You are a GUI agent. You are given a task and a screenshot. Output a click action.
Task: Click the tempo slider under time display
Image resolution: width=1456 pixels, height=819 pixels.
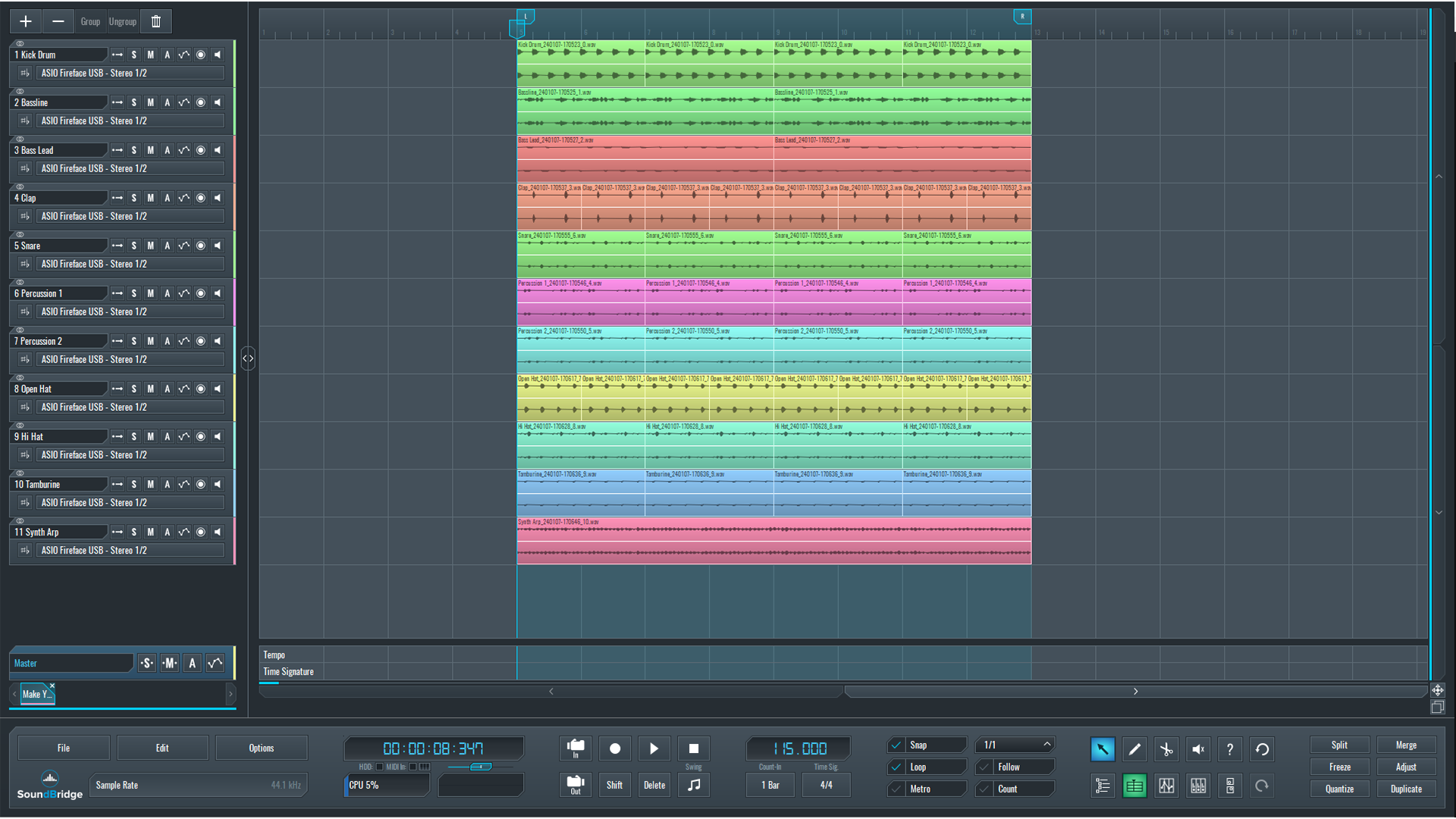click(x=480, y=767)
